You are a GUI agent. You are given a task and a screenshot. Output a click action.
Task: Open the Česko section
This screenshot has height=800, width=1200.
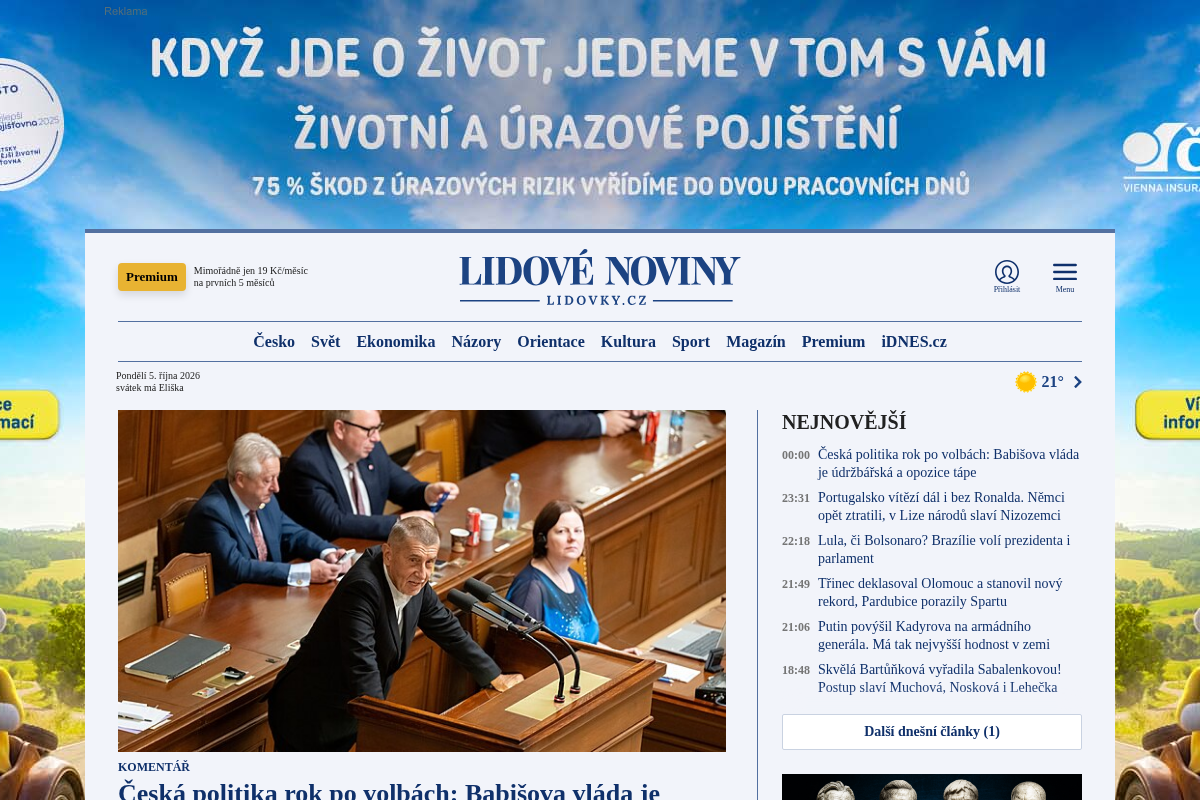[x=274, y=342]
